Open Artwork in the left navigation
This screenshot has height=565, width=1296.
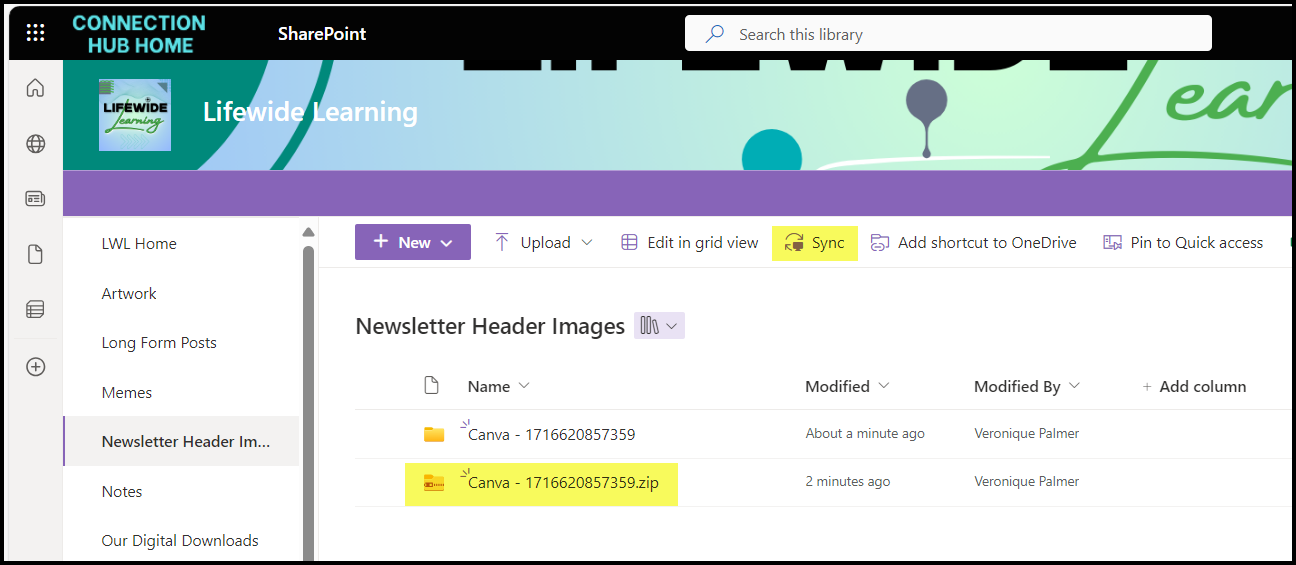tap(129, 294)
